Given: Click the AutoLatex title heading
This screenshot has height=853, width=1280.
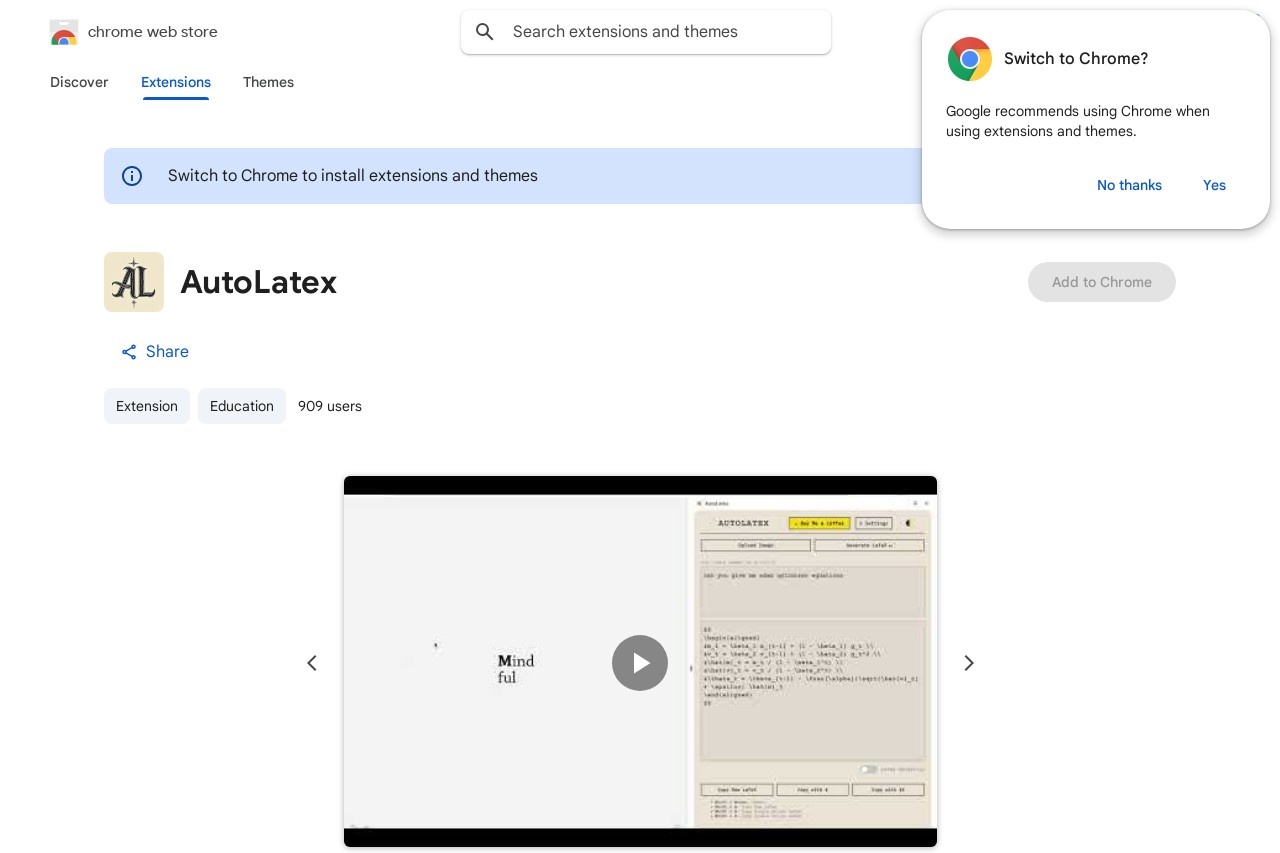Looking at the screenshot, I should pyautogui.click(x=259, y=282).
